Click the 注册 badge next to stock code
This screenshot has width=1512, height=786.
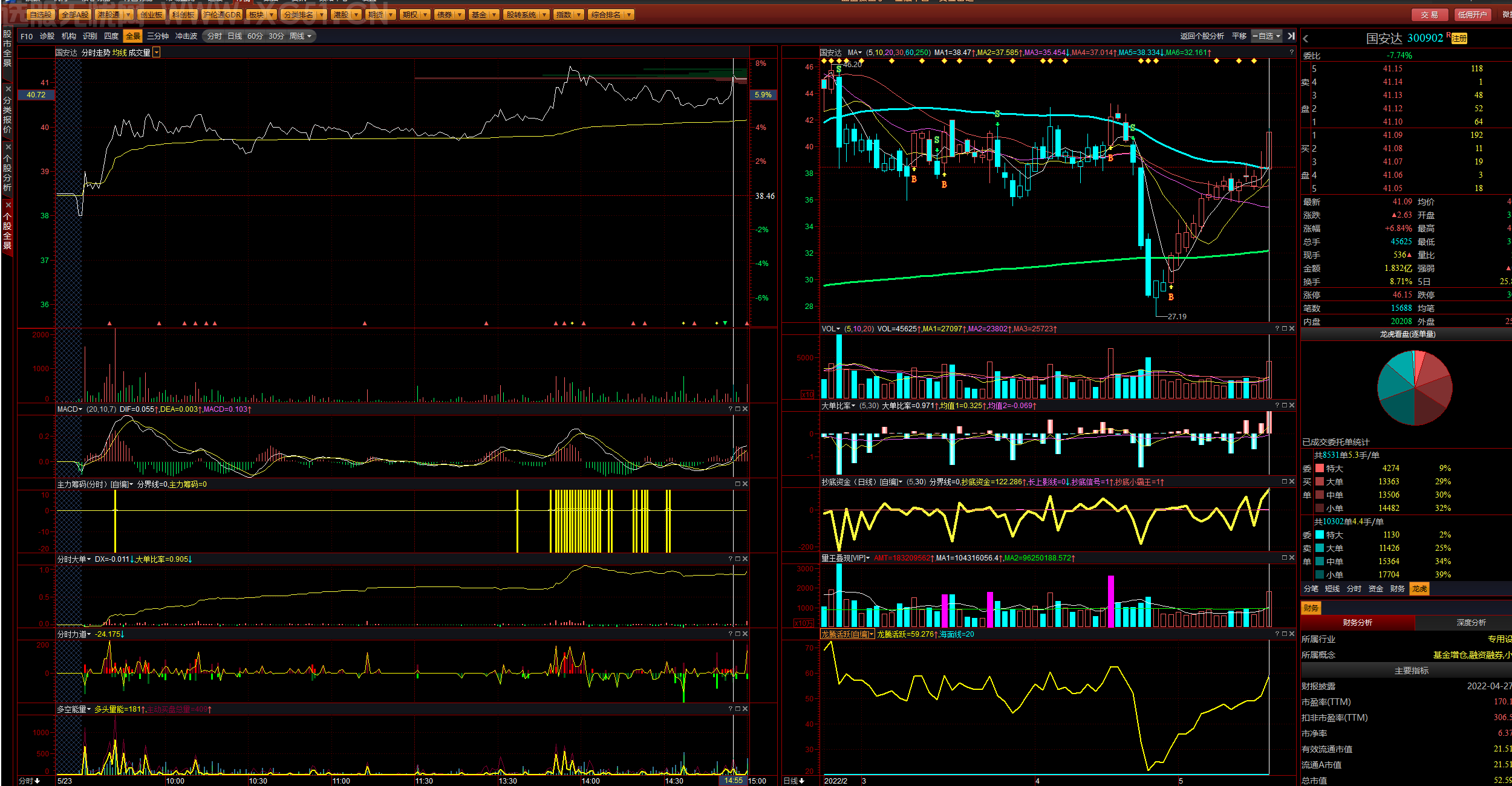(1459, 39)
